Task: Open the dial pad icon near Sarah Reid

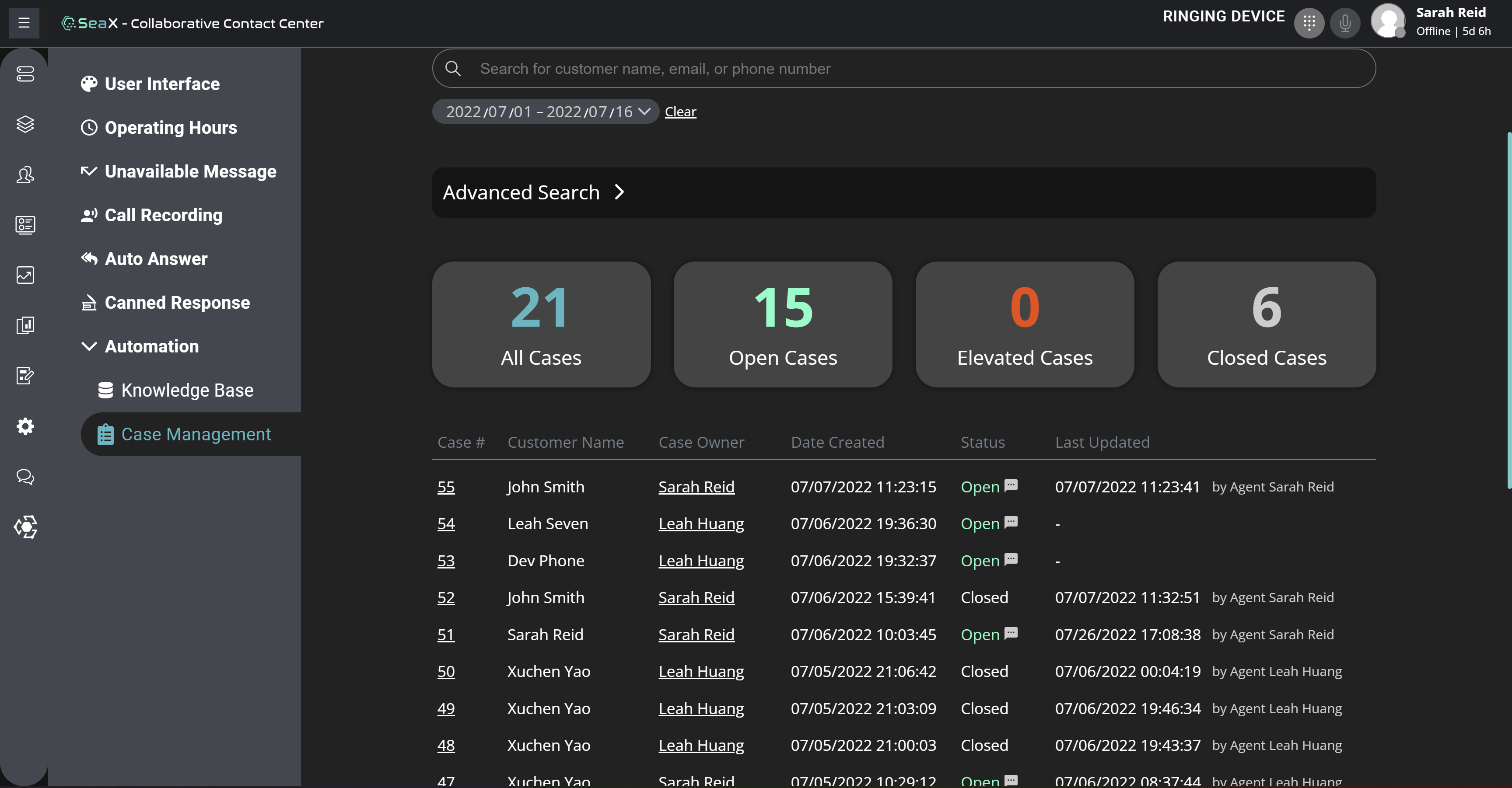Action: [1309, 23]
